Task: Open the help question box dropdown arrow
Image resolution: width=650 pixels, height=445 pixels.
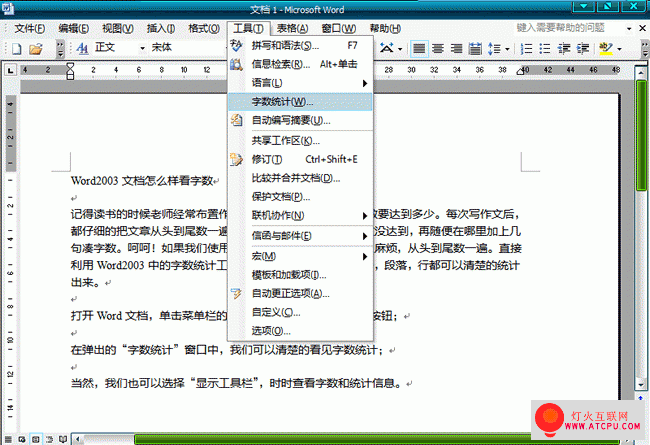Action: (629, 29)
